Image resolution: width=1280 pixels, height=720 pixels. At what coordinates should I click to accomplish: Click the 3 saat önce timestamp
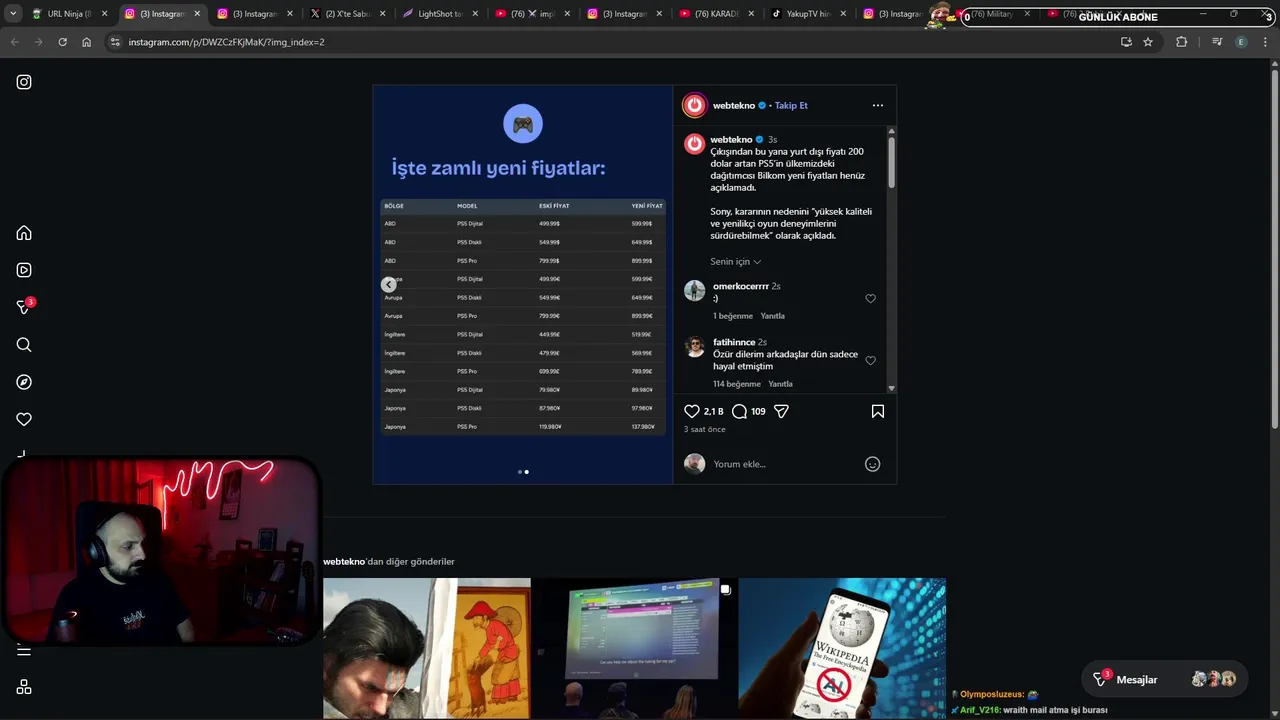(x=705, y=430)
